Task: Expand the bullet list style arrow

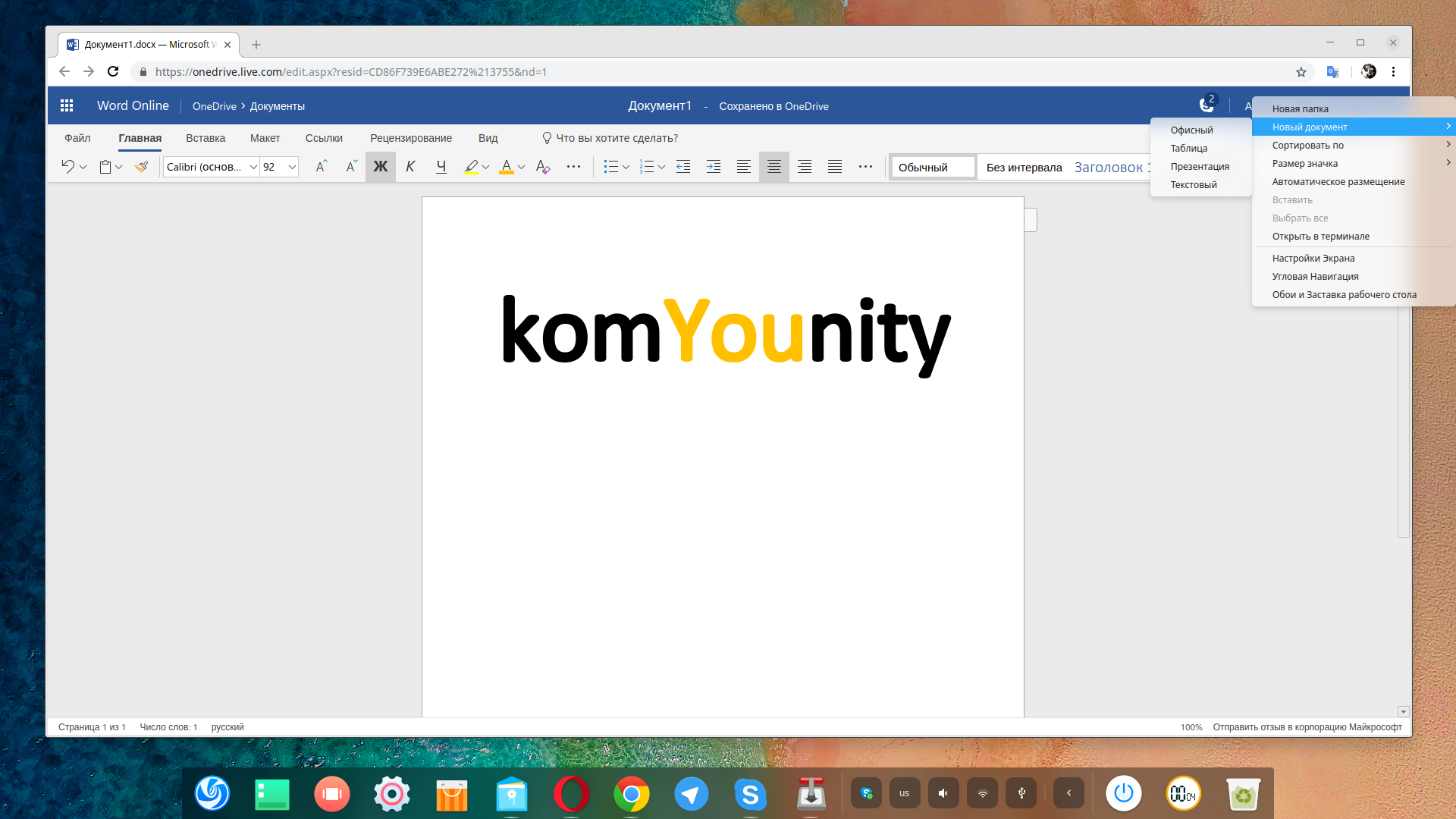Action: point(626,167)
